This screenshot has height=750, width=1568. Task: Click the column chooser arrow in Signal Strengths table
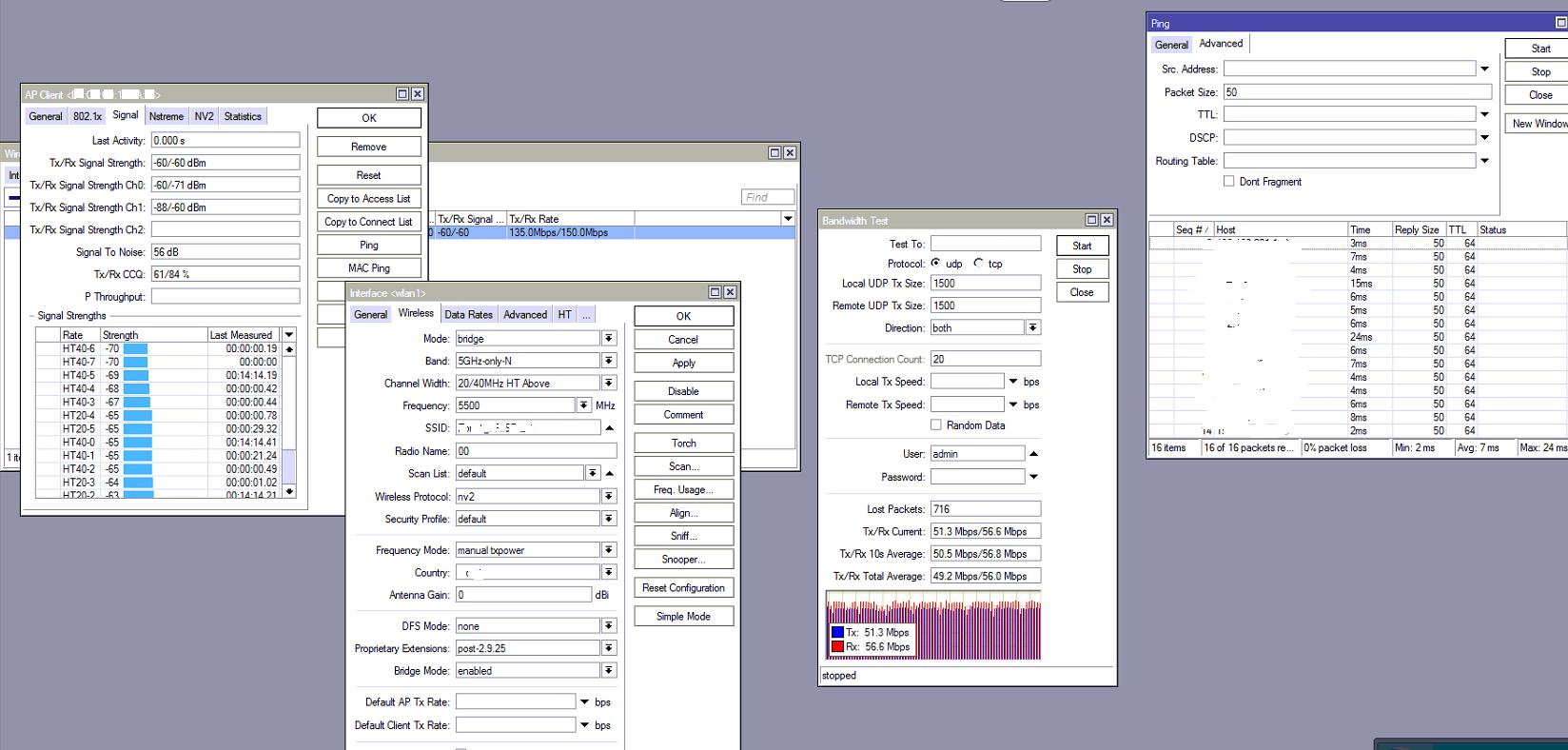click(289, 335)
